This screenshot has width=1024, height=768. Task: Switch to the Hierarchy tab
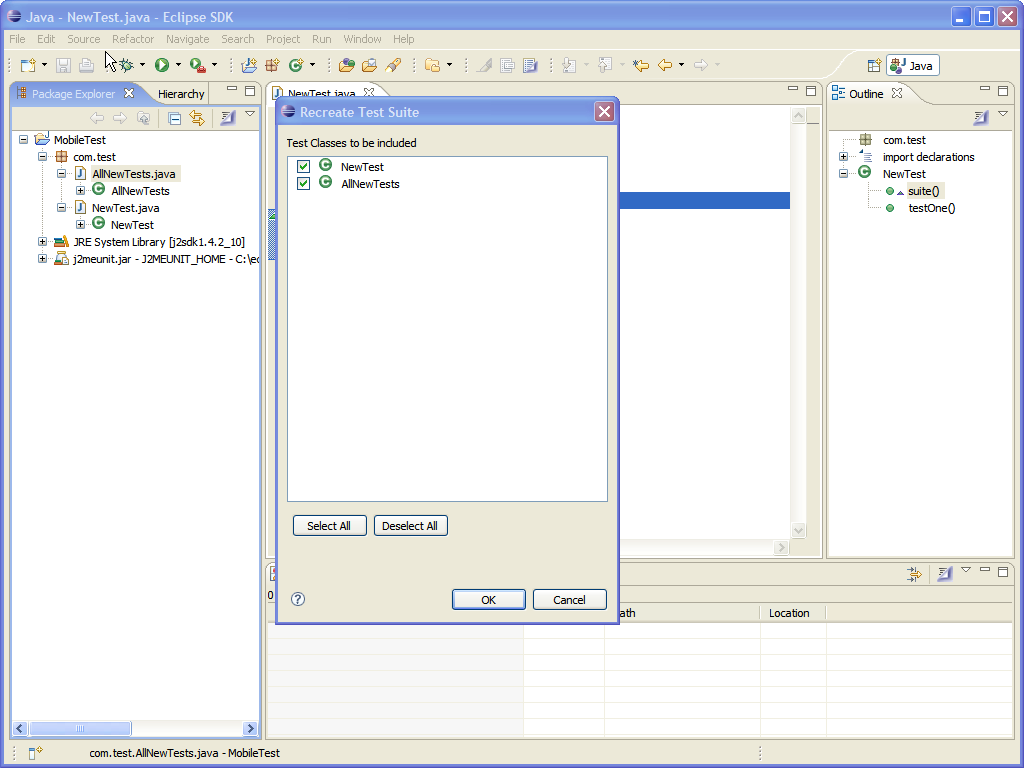coord(181,94)
